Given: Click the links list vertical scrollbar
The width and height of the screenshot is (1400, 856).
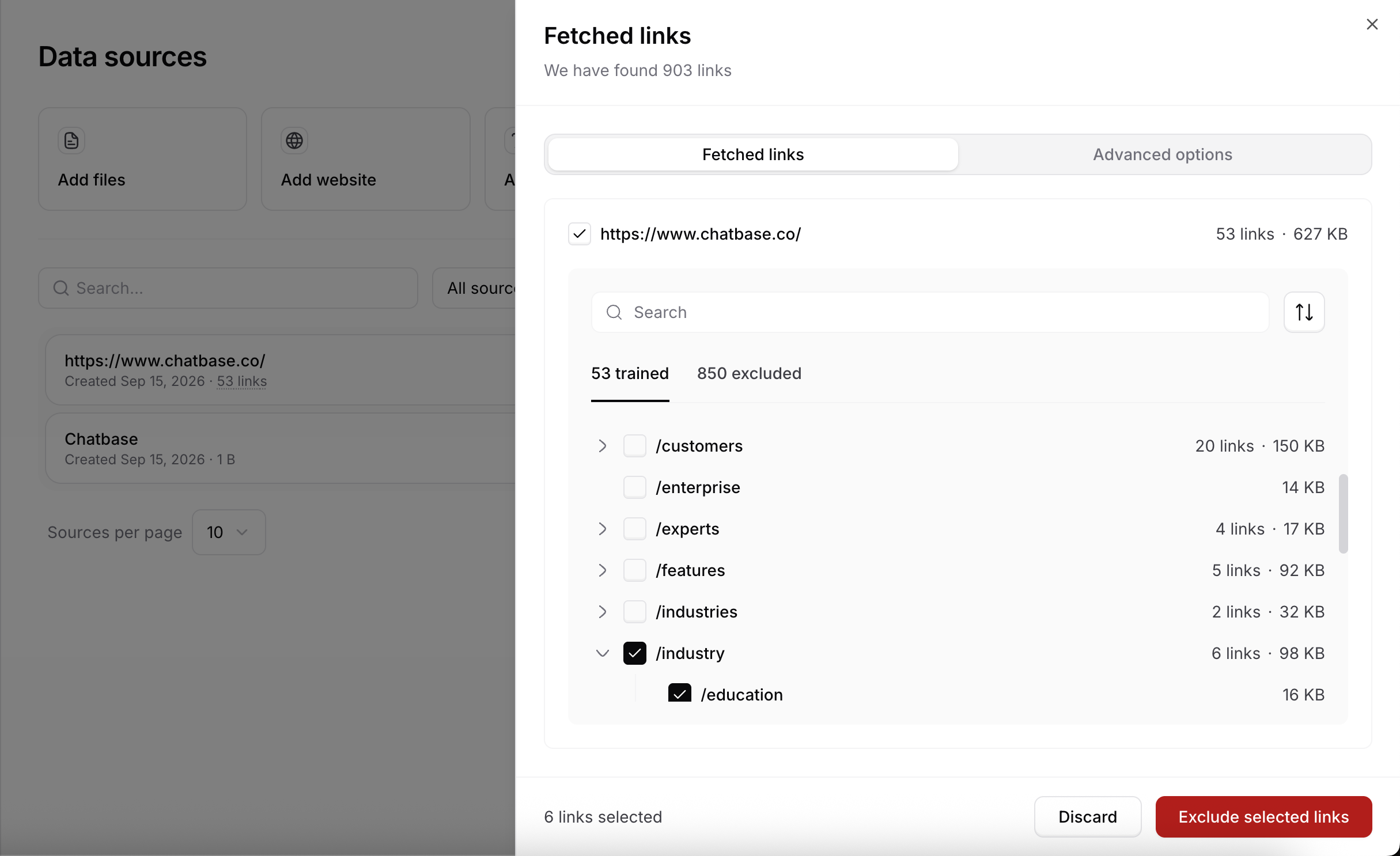Looking at the screenshot, I should click(1343, 514).
